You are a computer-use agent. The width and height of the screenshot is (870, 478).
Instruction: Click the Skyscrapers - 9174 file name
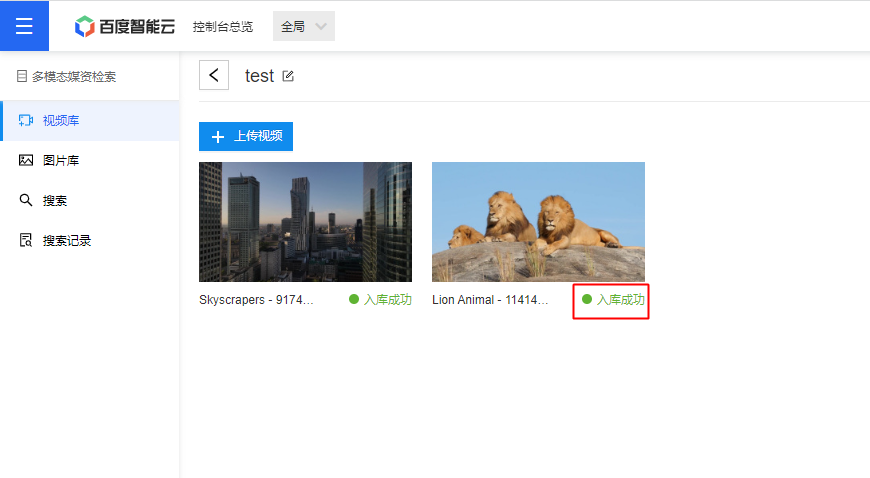[x=256, y=300]
